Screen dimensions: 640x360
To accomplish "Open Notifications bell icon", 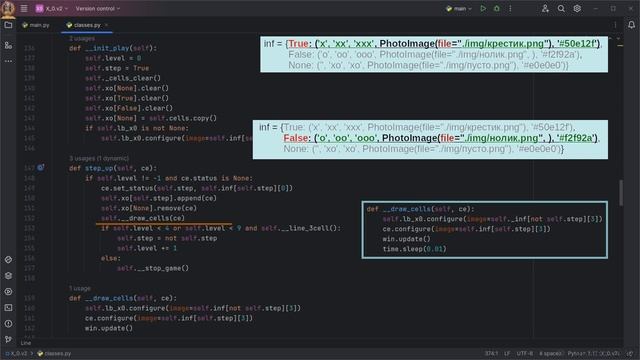I will [631, 25].
